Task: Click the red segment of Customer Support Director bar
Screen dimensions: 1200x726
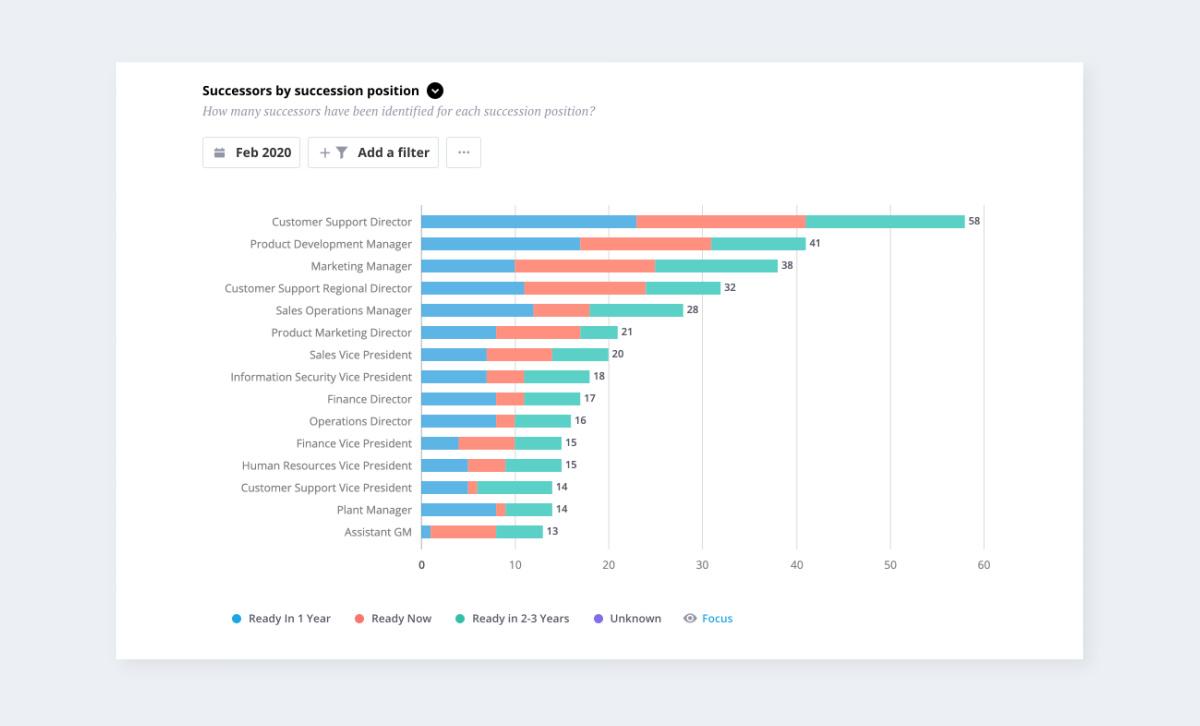Action: [721, 222]
